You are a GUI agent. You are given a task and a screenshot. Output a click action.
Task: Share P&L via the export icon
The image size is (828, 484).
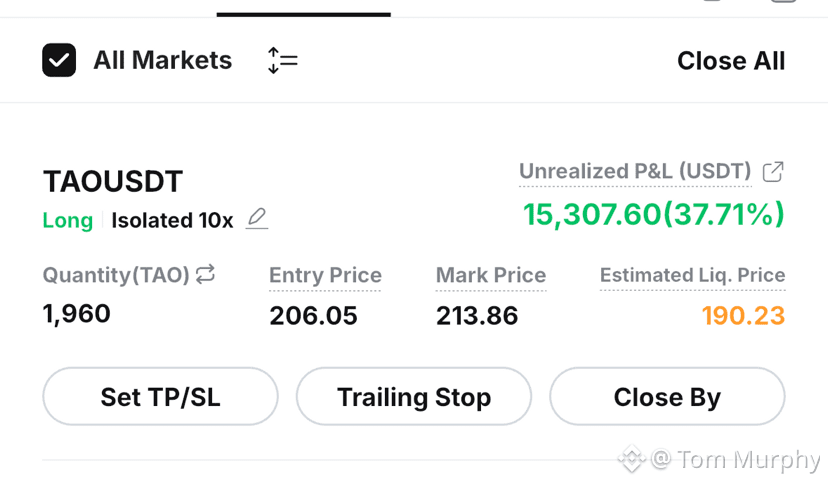[x=773, y=172]
